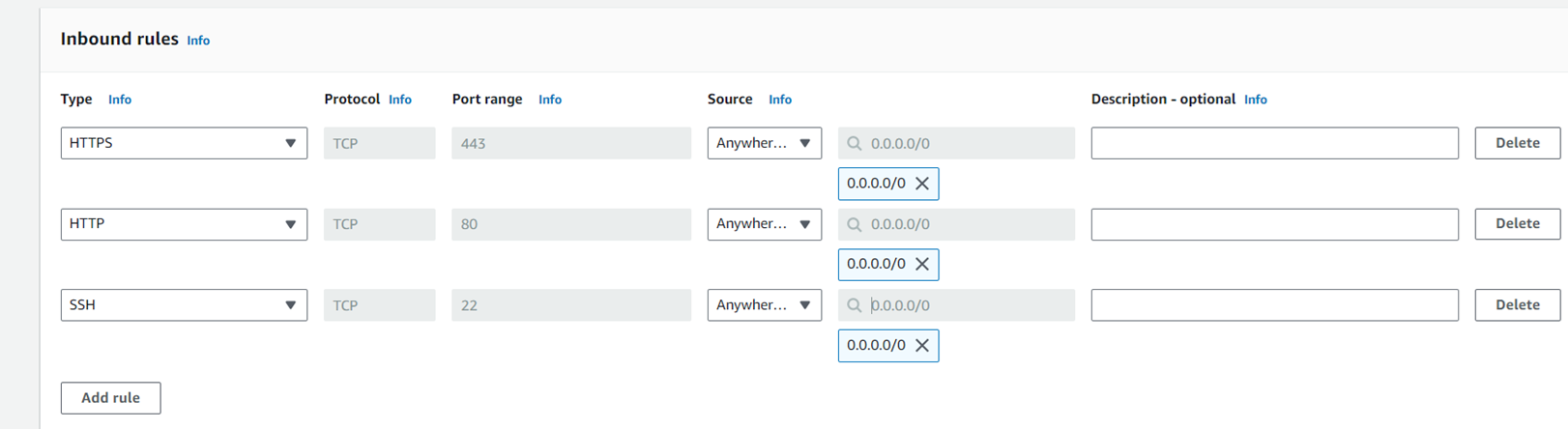The image size is (1568, 429).
Task: Open Info link beside Description - optional
Action: 1255,100
